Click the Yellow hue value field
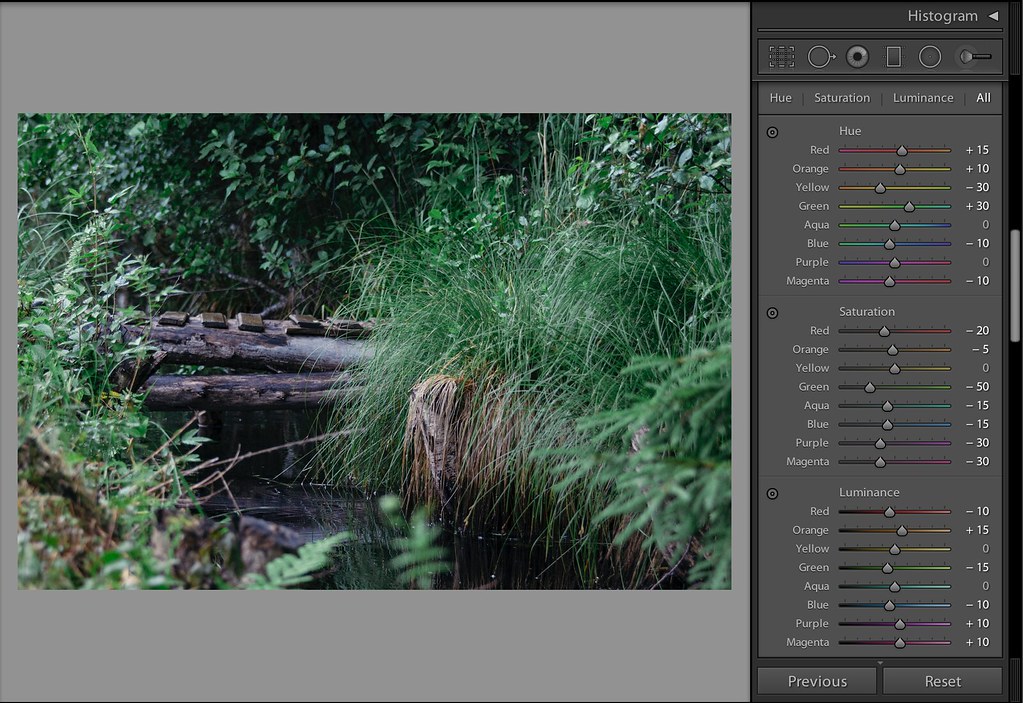1023x703 pixels. [977, 187]
